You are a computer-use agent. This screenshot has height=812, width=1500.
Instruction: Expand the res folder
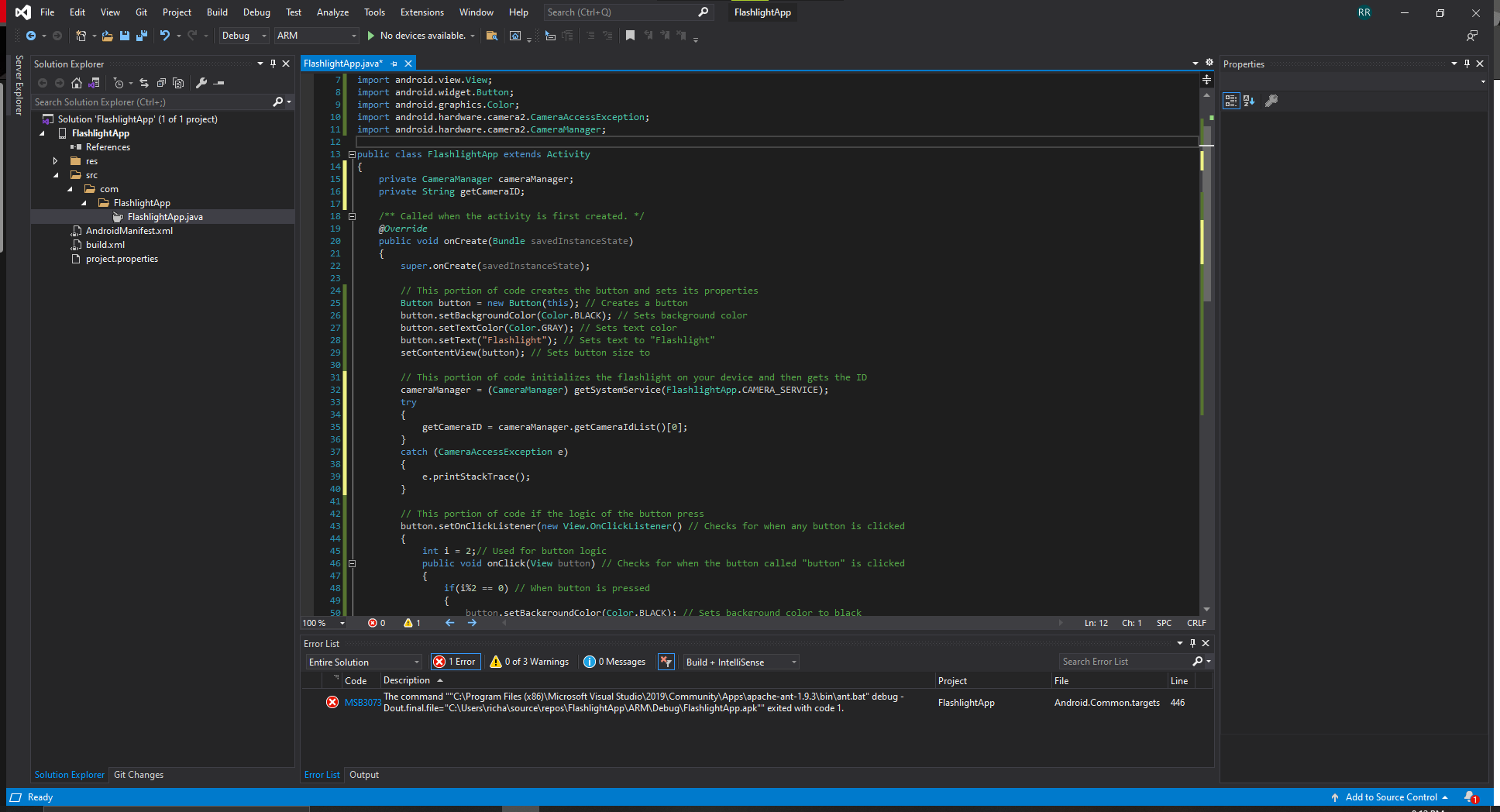(x=54, y=160)
